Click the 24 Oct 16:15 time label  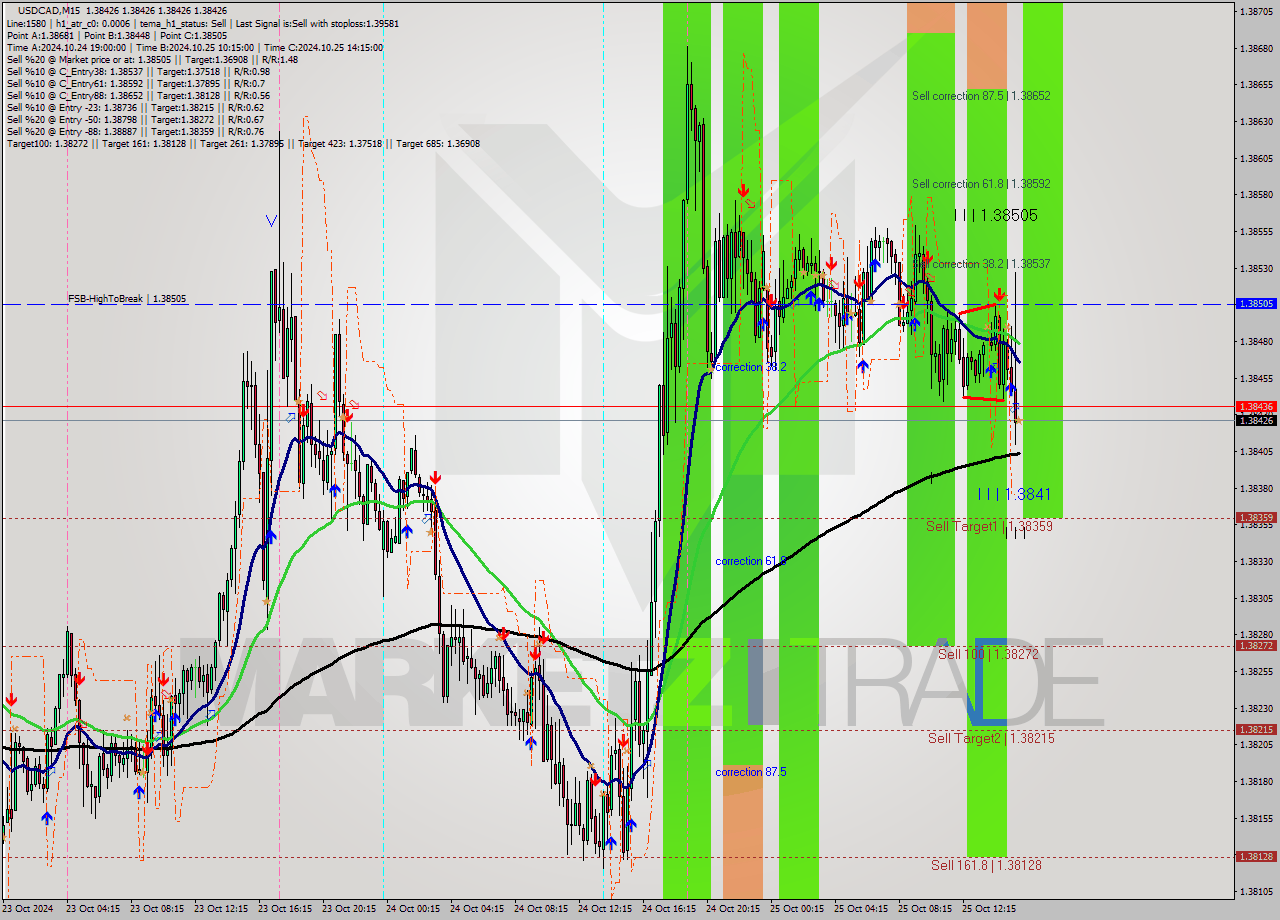point(669,909)
